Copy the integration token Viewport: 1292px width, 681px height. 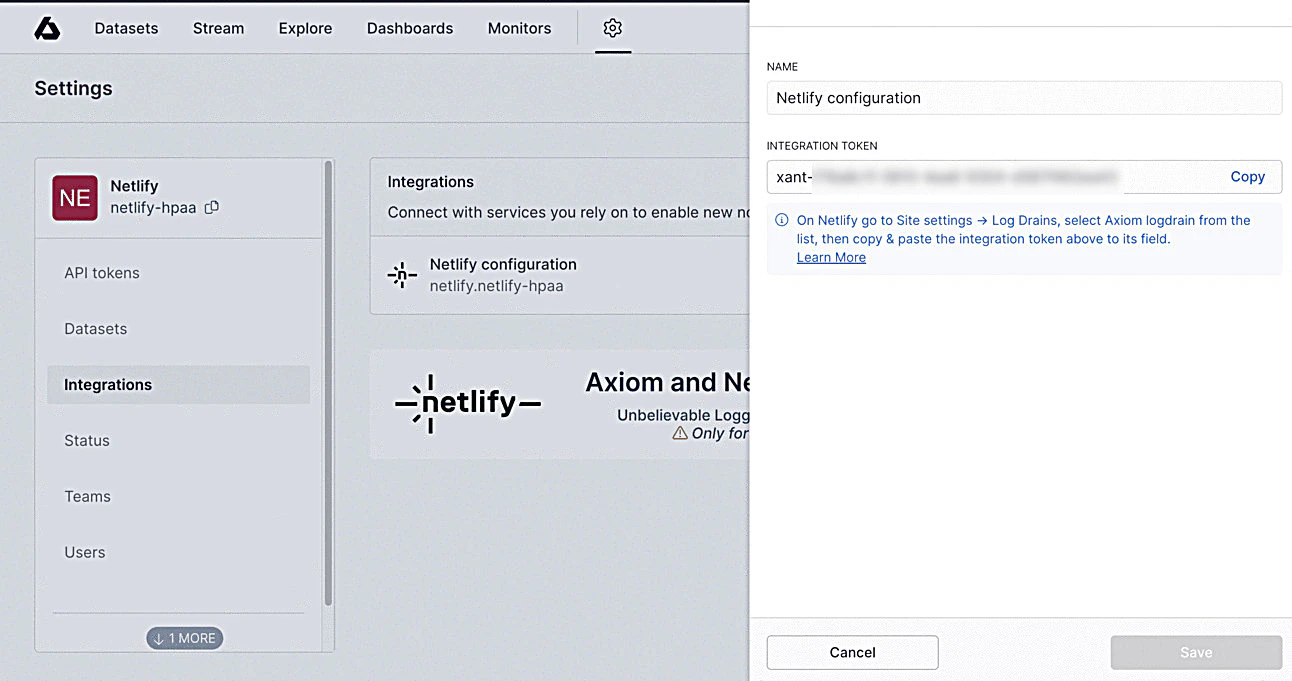coord(1247,177)
